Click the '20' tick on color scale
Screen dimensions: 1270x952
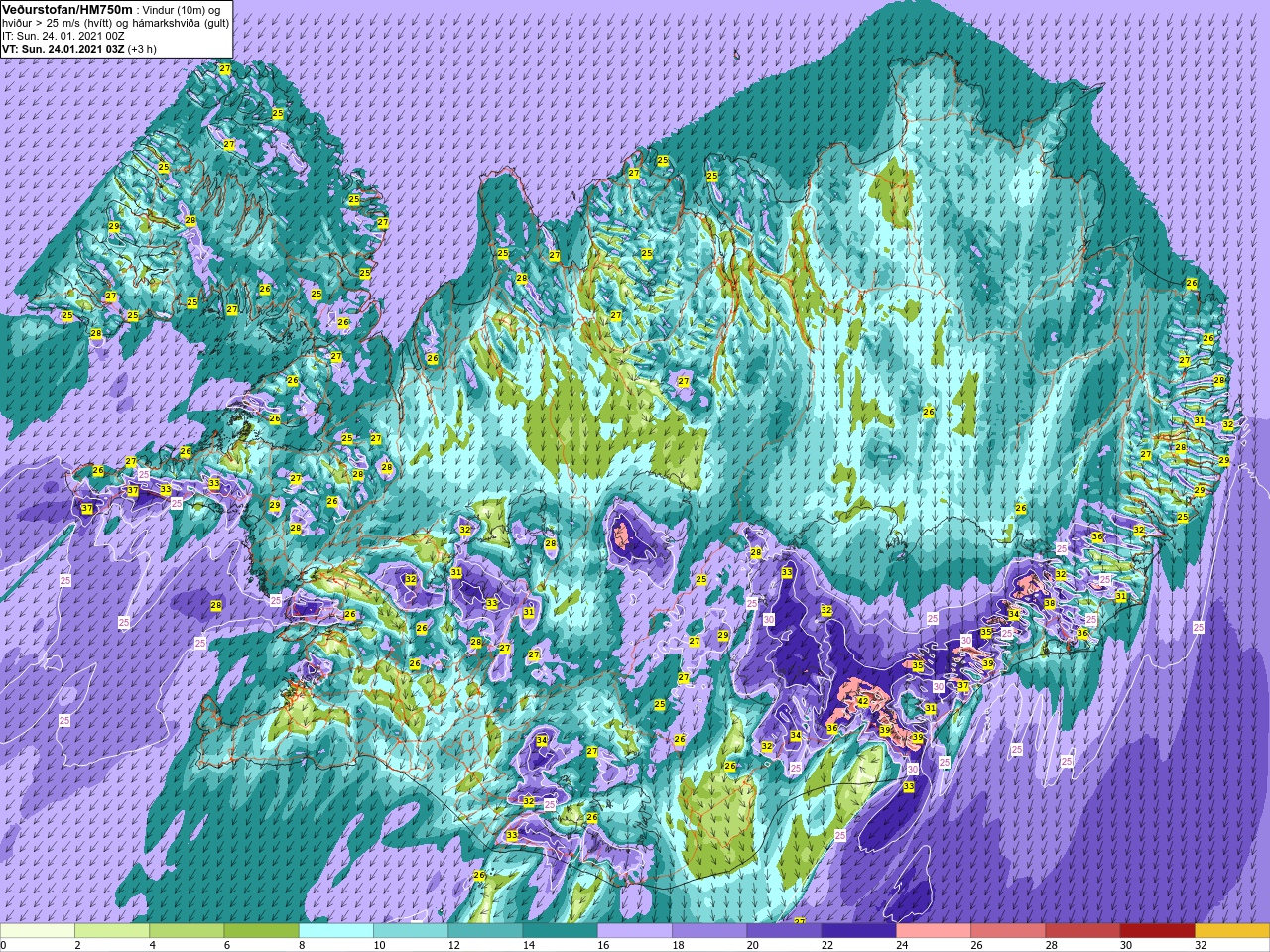pos(753,945)
